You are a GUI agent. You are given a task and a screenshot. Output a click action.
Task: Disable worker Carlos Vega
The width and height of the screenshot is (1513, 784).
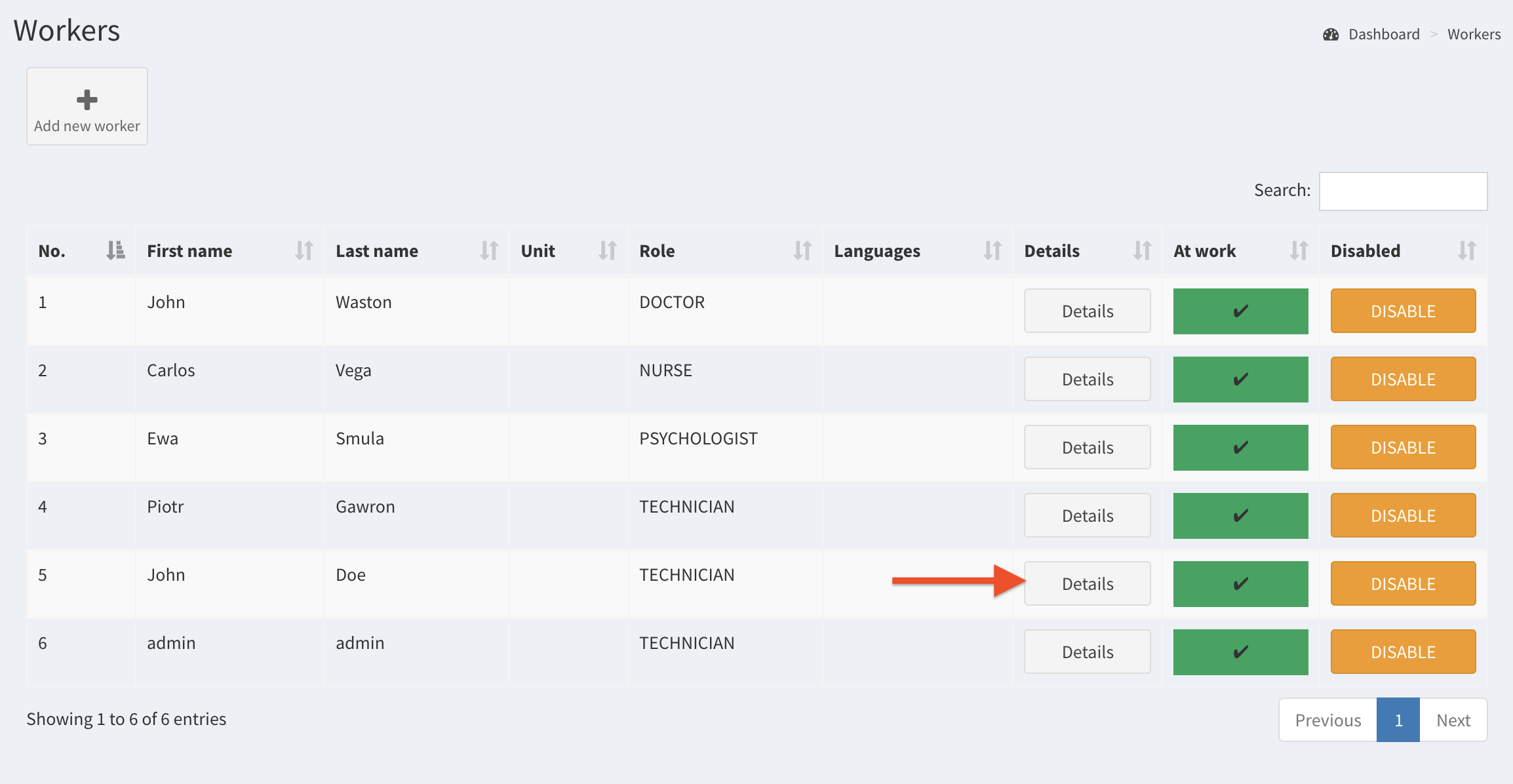click(1403, 380)
